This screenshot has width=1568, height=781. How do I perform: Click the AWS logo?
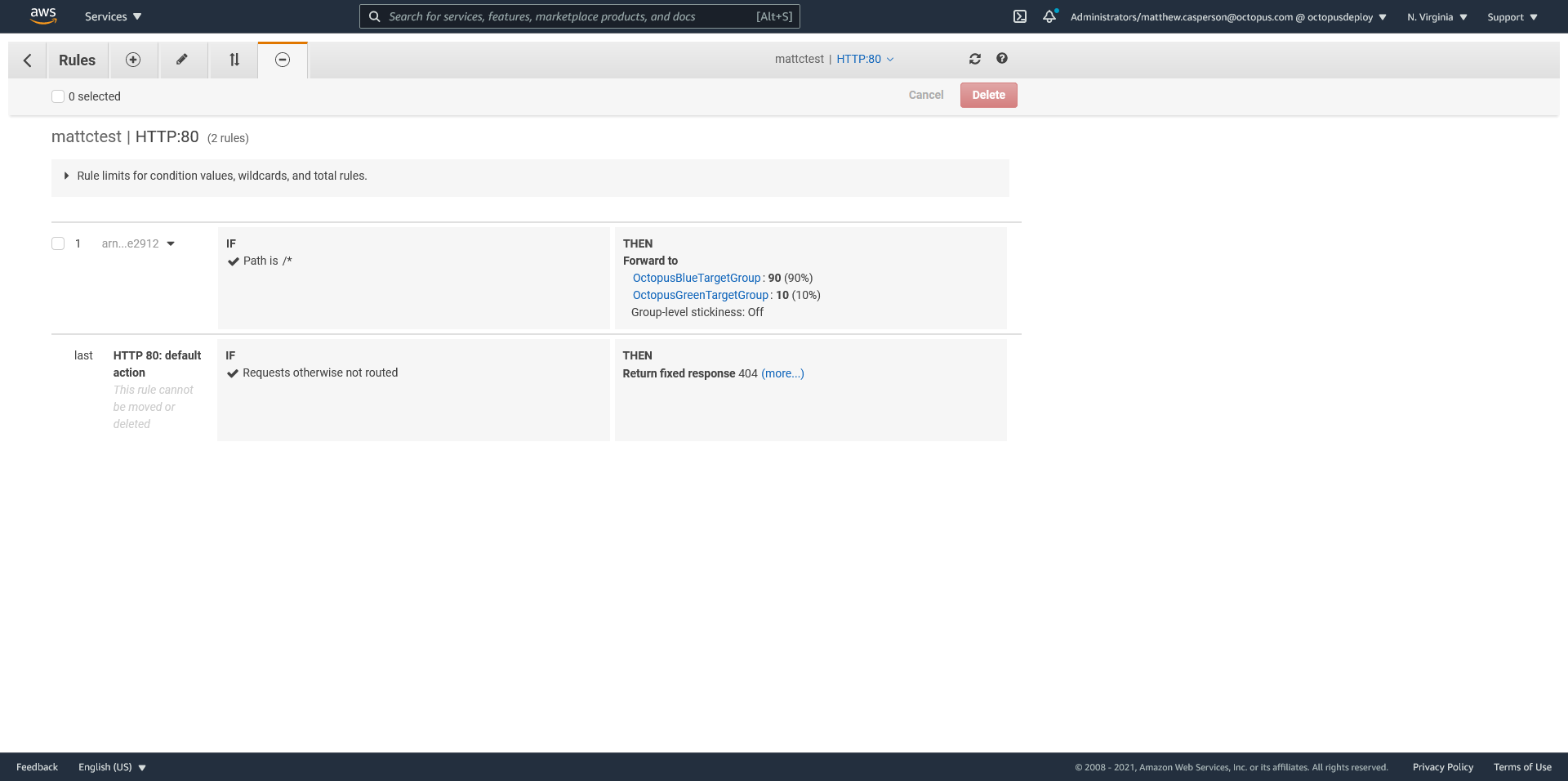pyautogui.click(x=42, y=16)
